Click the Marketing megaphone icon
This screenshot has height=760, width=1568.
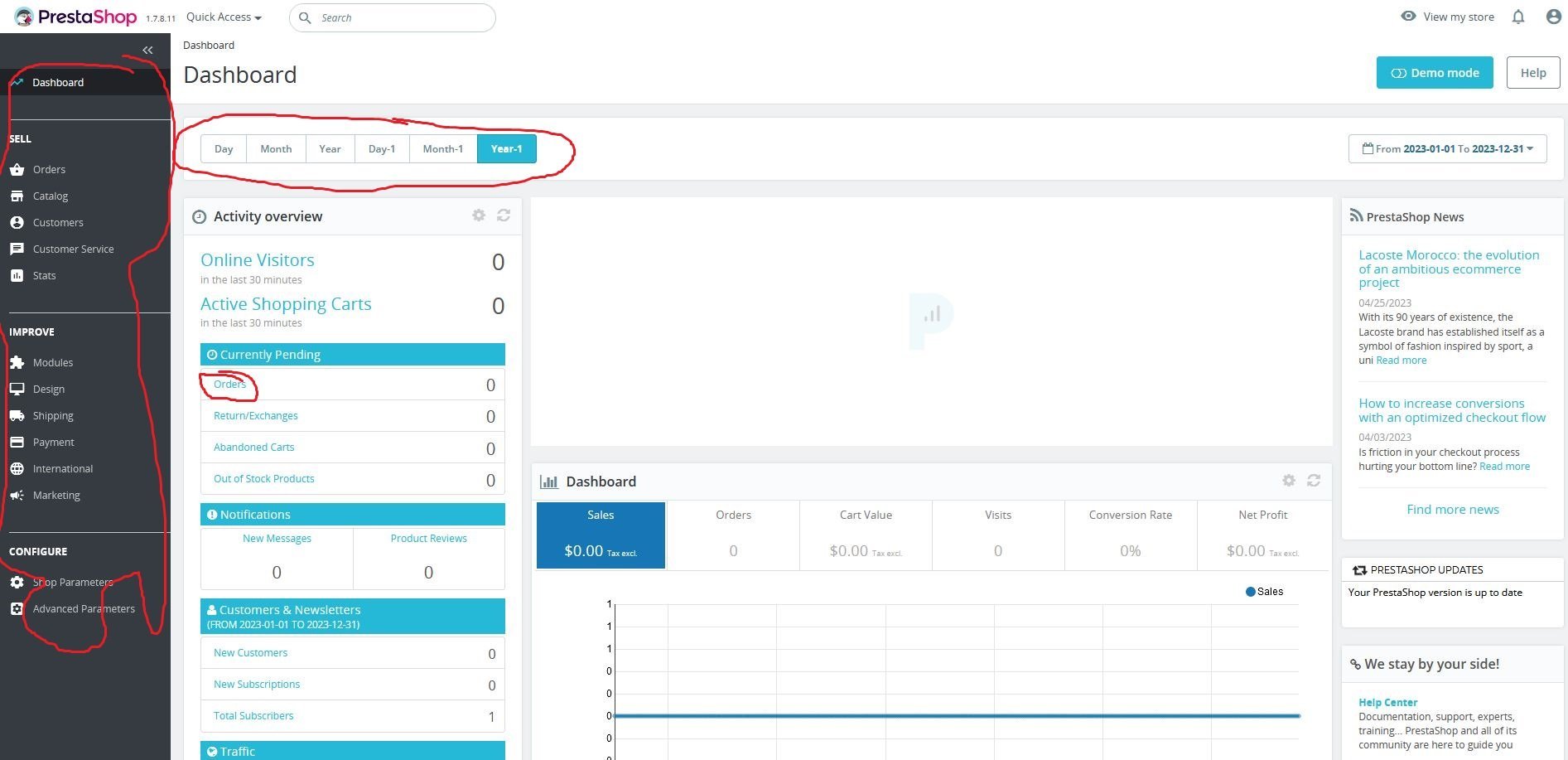(17, 495)
